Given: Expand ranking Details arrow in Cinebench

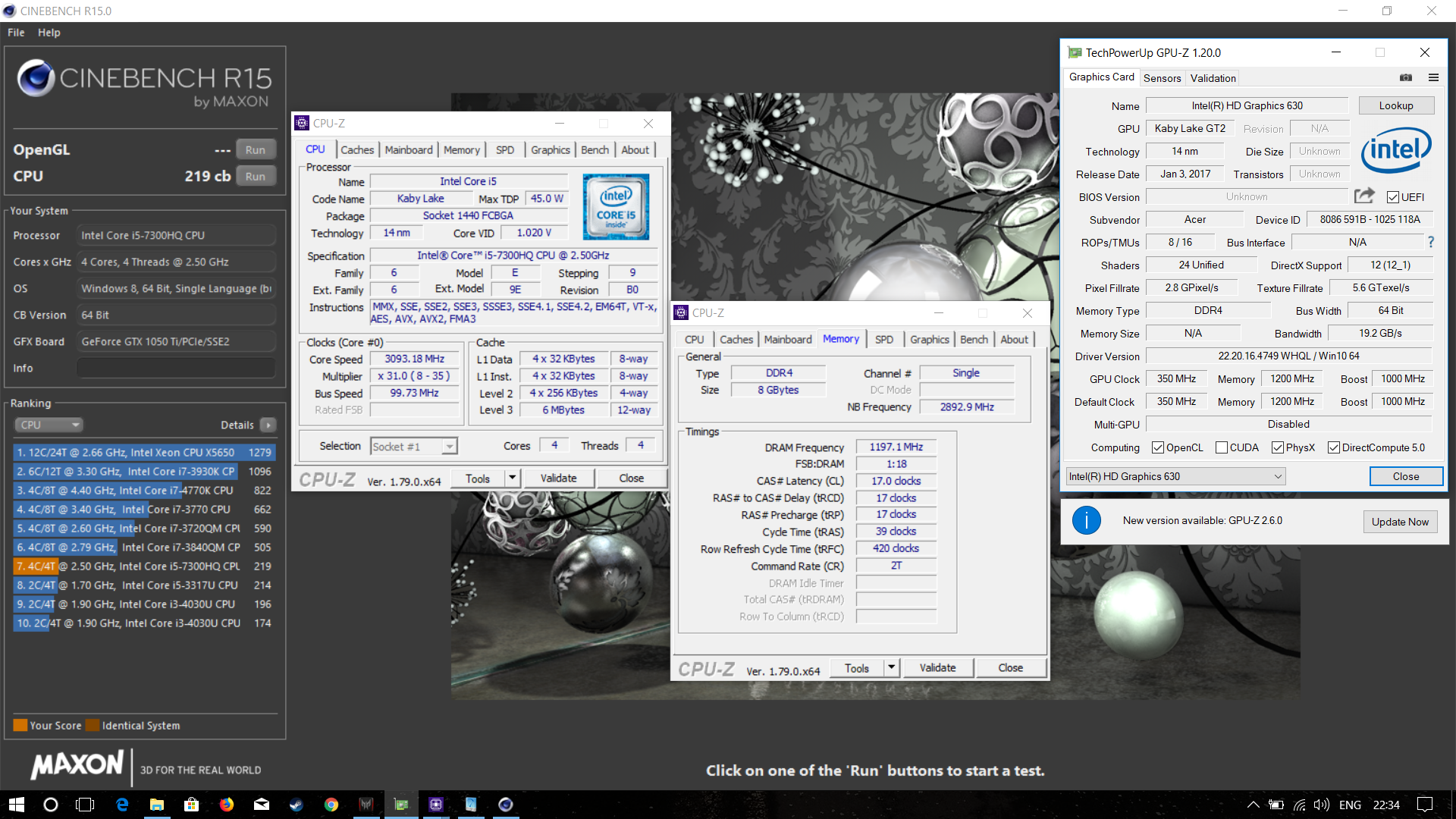Looking at the screenshot, I should click(x=268, y=425).
